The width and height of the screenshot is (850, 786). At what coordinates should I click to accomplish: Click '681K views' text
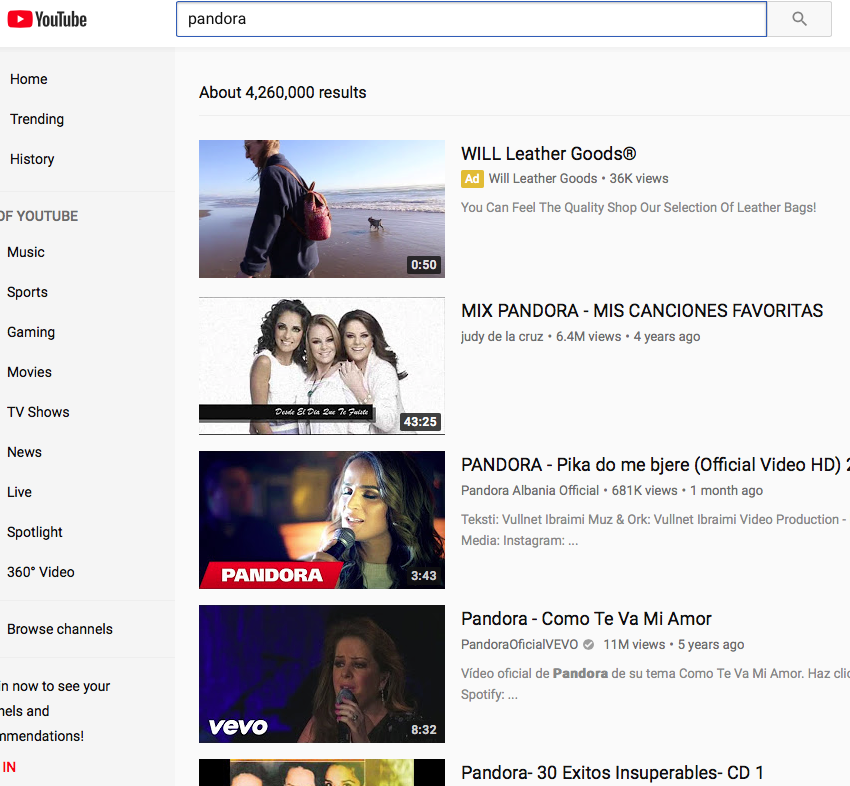click(645, 491)
